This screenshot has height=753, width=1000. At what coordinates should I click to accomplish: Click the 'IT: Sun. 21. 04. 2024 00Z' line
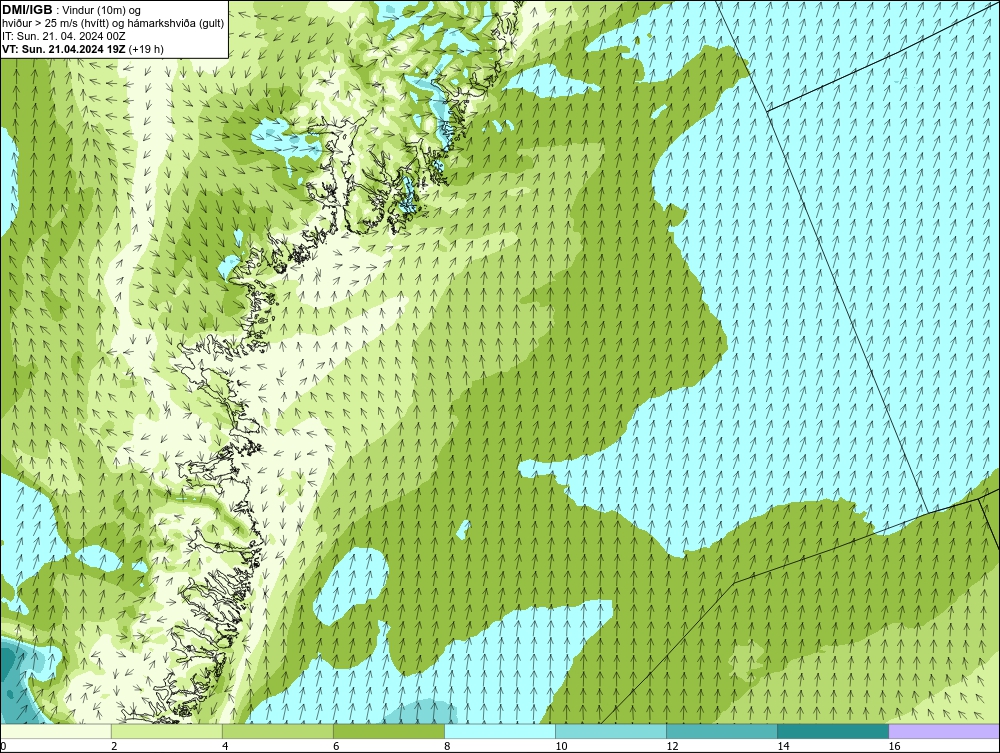coord(64,36)
